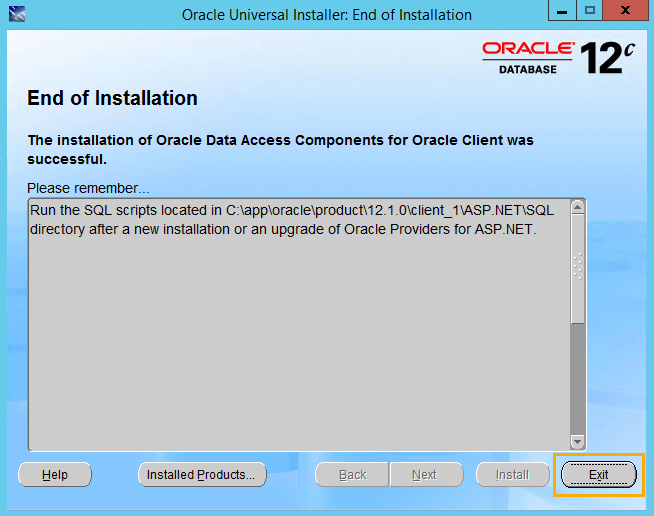Click the disabled Install button
654x516 pixels.
(513, 475)
